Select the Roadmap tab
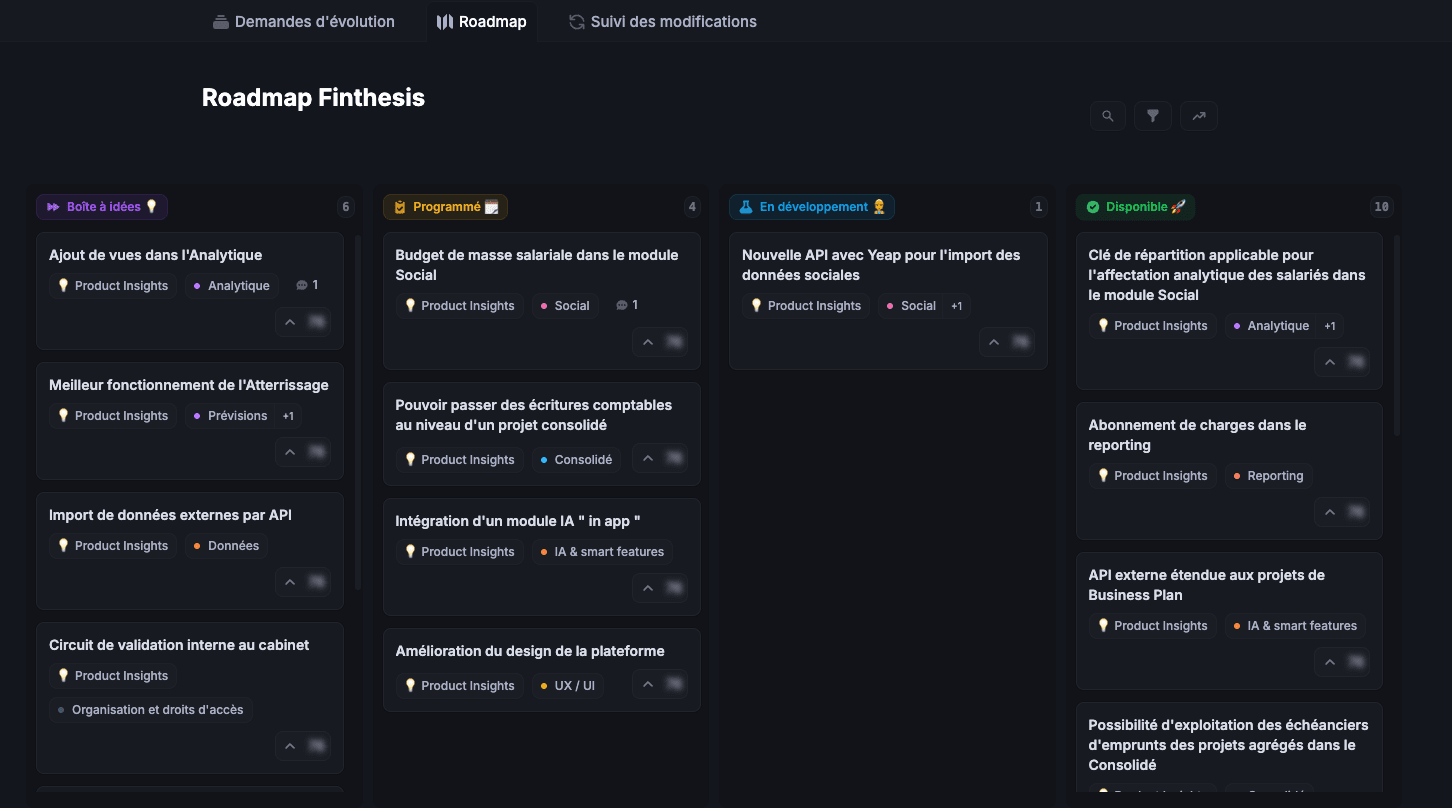 point(482,22)
